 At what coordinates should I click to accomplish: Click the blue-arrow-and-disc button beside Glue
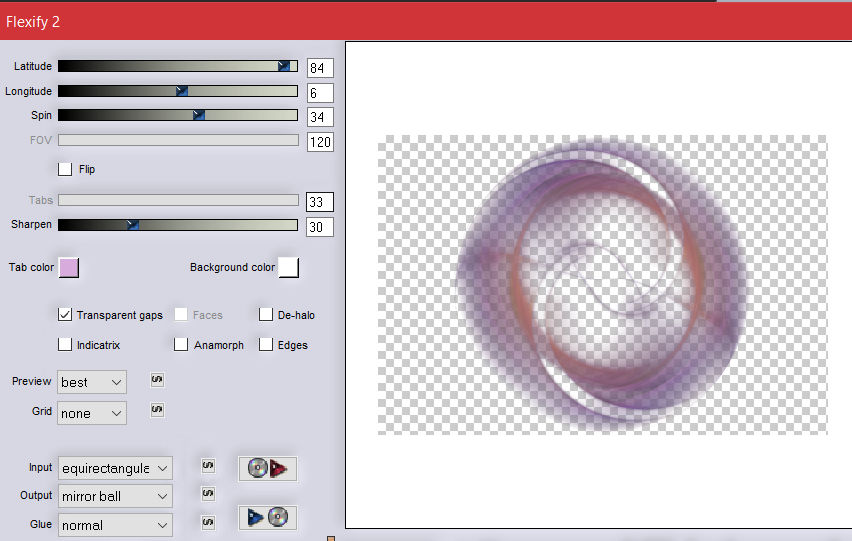[x=267, y=518]
